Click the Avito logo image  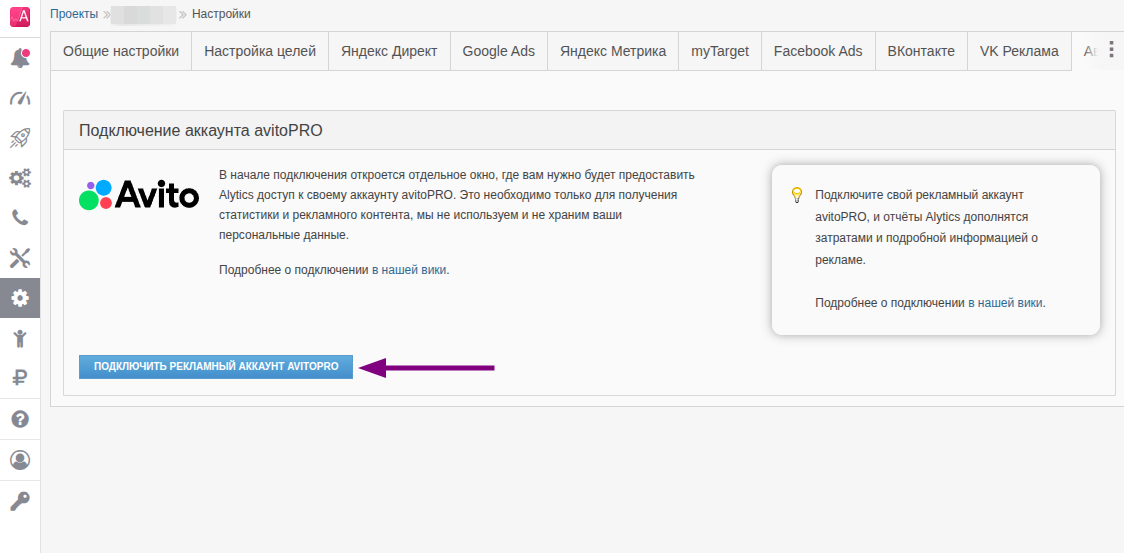click(x=138, y=194)
